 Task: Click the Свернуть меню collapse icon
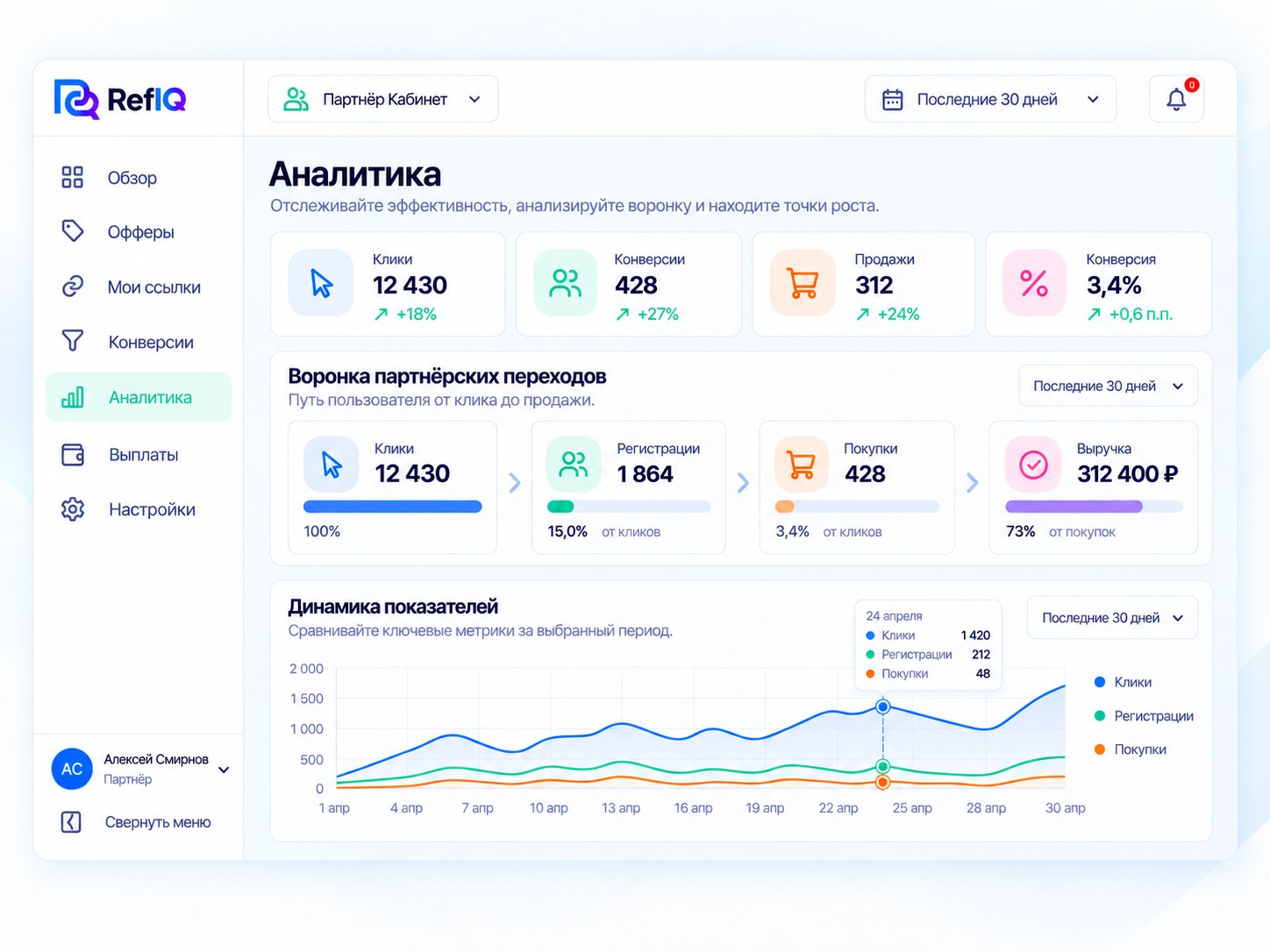(x=71, y=822)
